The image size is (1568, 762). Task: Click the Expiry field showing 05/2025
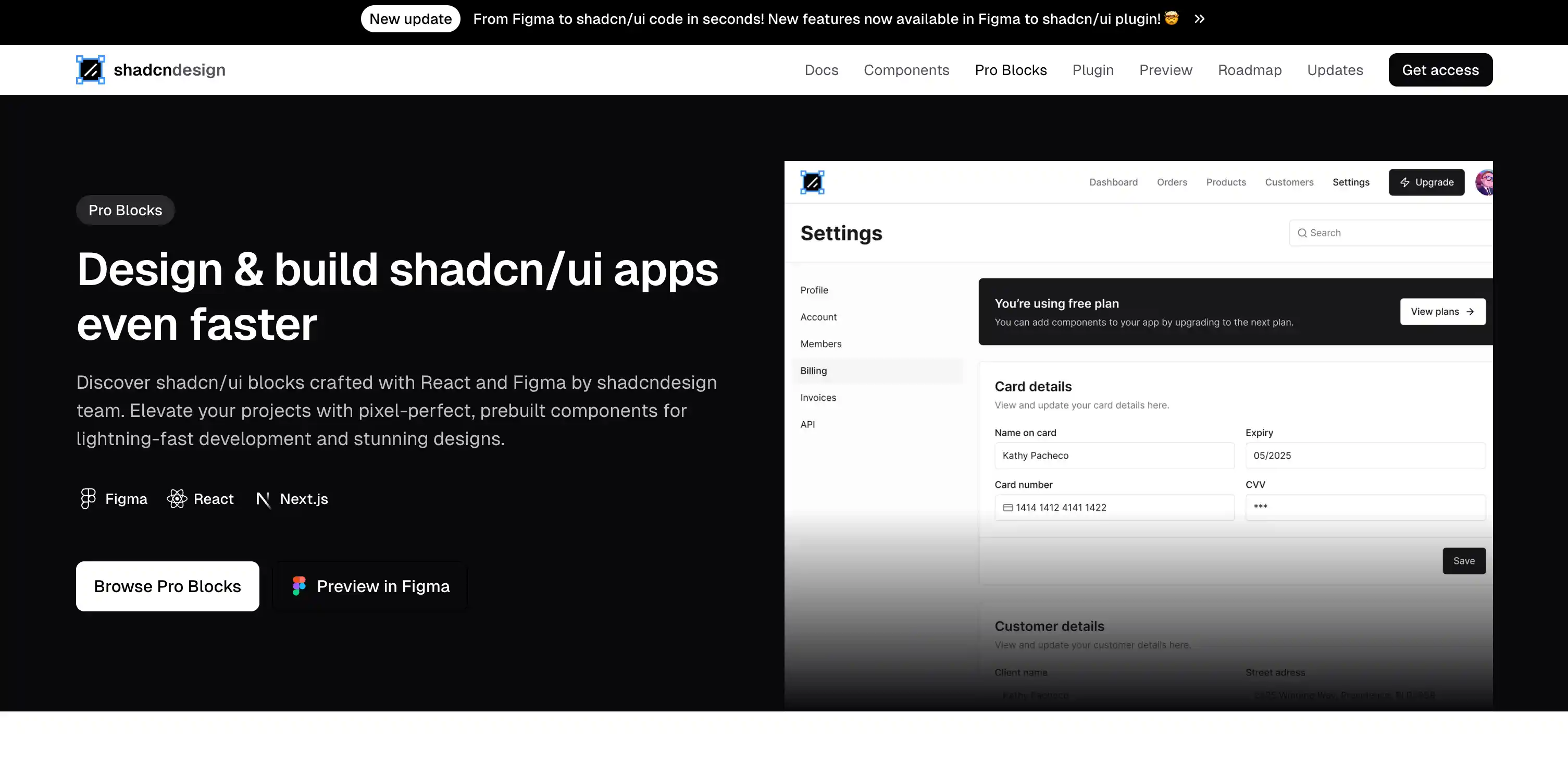(x=1365, y=455)
